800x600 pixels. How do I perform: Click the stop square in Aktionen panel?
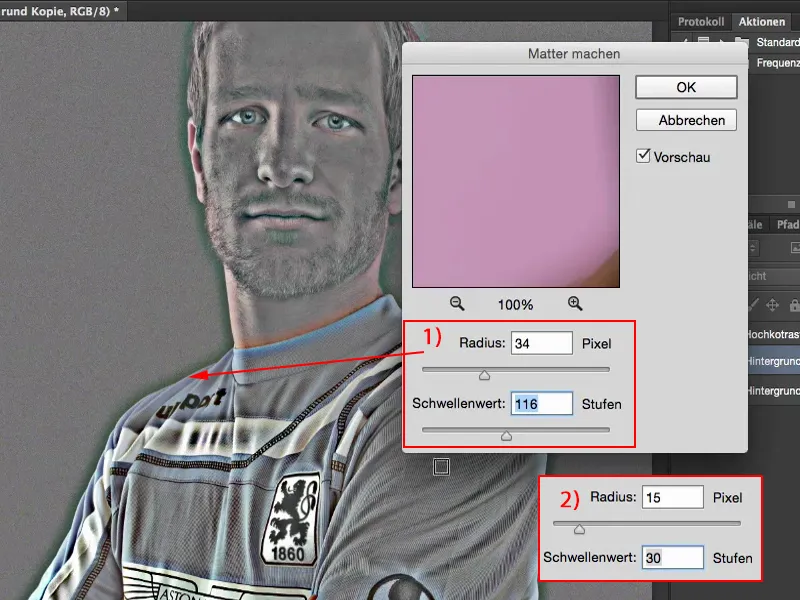pyautogui.click(x=791, y=205)
